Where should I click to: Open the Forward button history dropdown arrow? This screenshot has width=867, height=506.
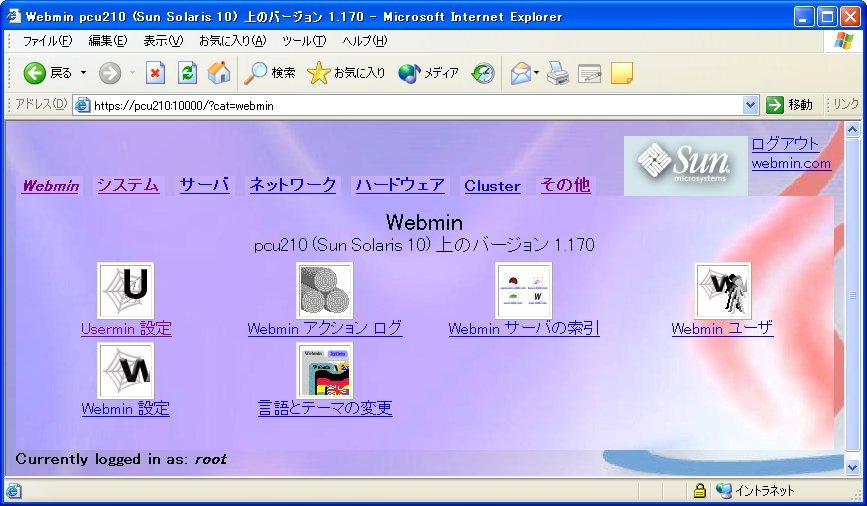coord(132,73)
